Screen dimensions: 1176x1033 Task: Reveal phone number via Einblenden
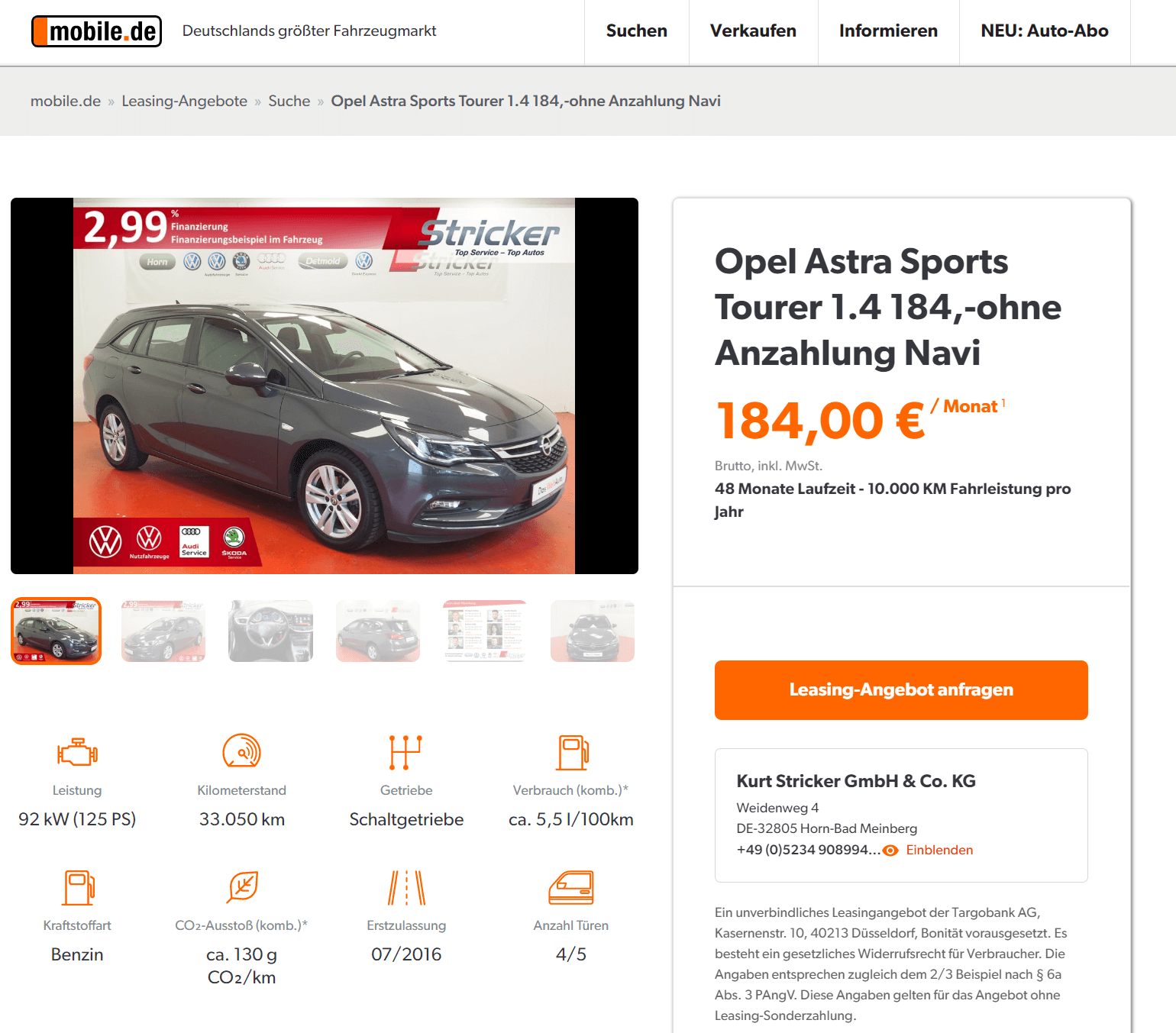coord(939,850)
